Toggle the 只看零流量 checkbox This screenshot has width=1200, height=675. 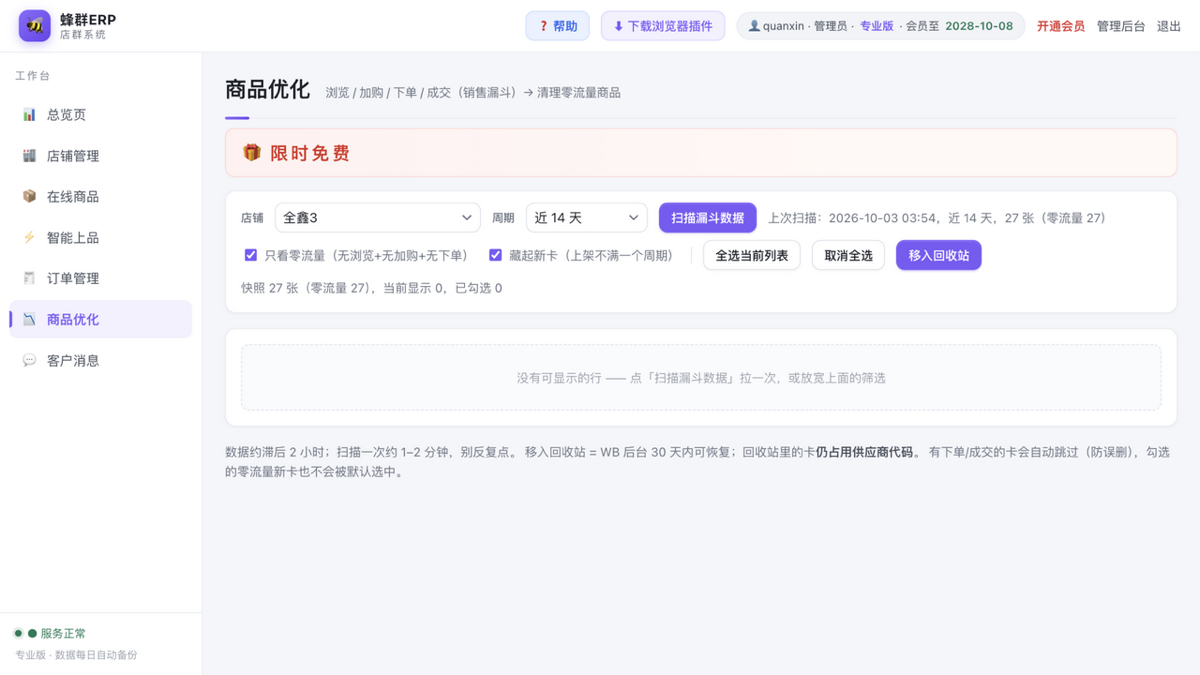(251, 255)
